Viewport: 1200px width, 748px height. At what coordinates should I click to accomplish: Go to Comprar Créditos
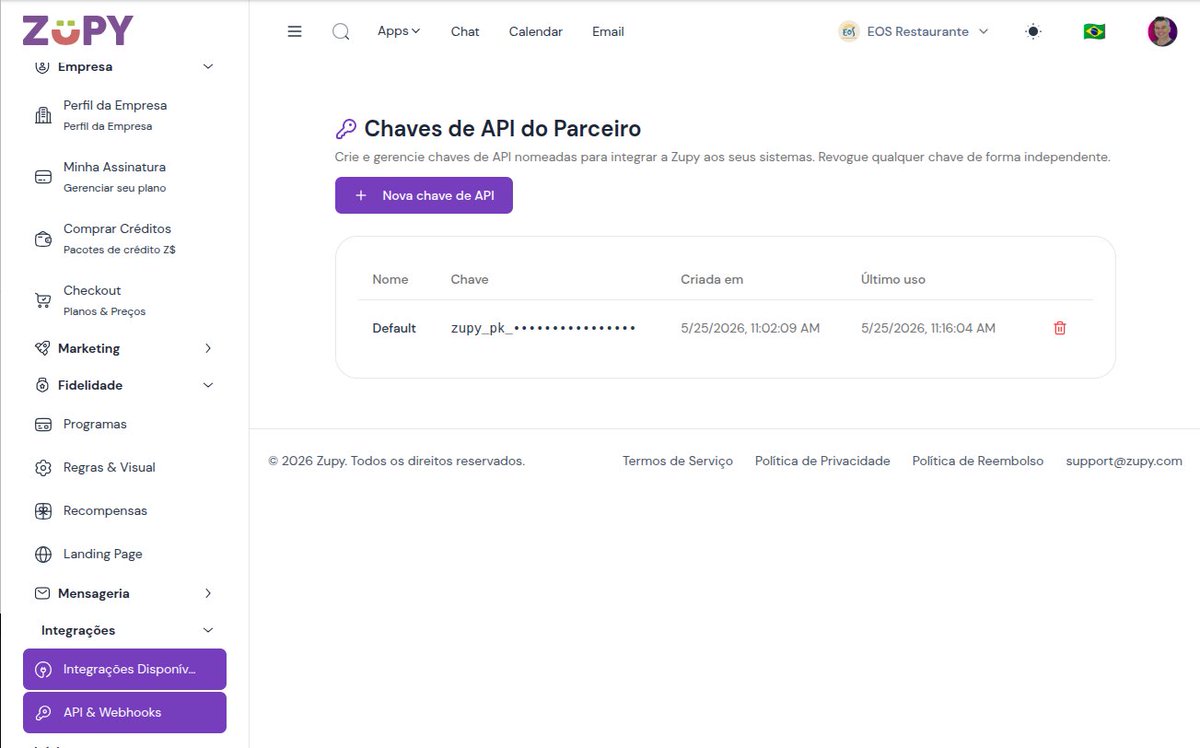coord(125,239)
